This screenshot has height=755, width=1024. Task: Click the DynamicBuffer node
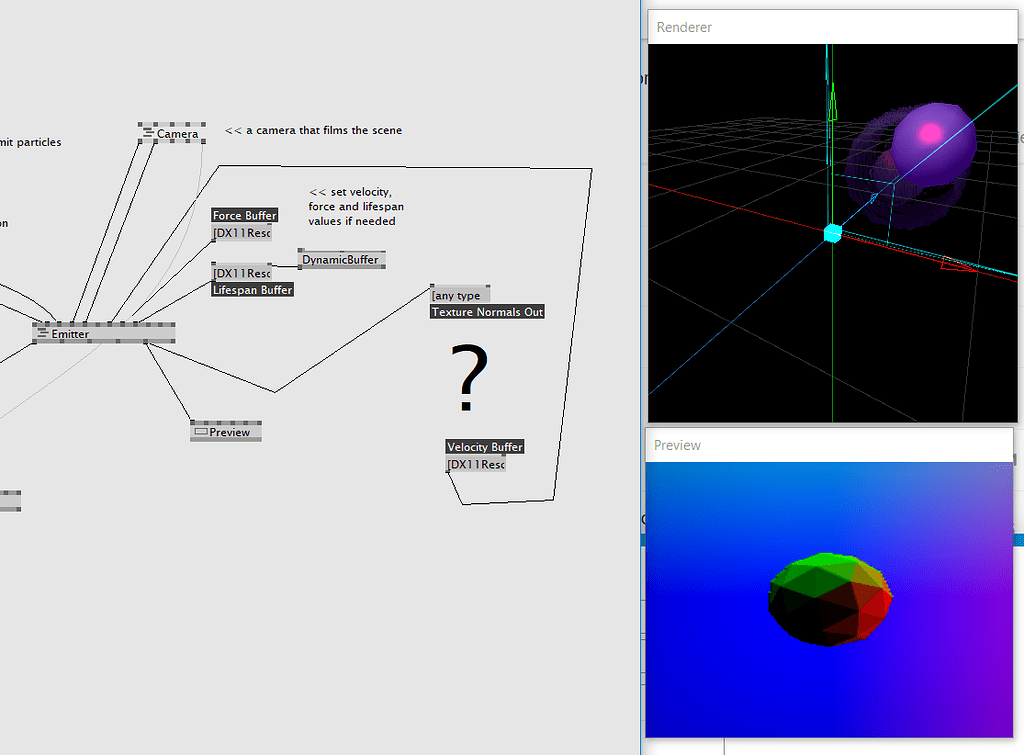pyautogui.click(x=341, y=259)
